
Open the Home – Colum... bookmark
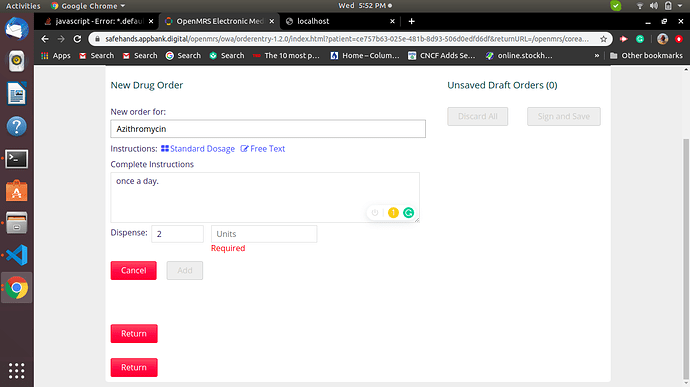click(365, 55)
